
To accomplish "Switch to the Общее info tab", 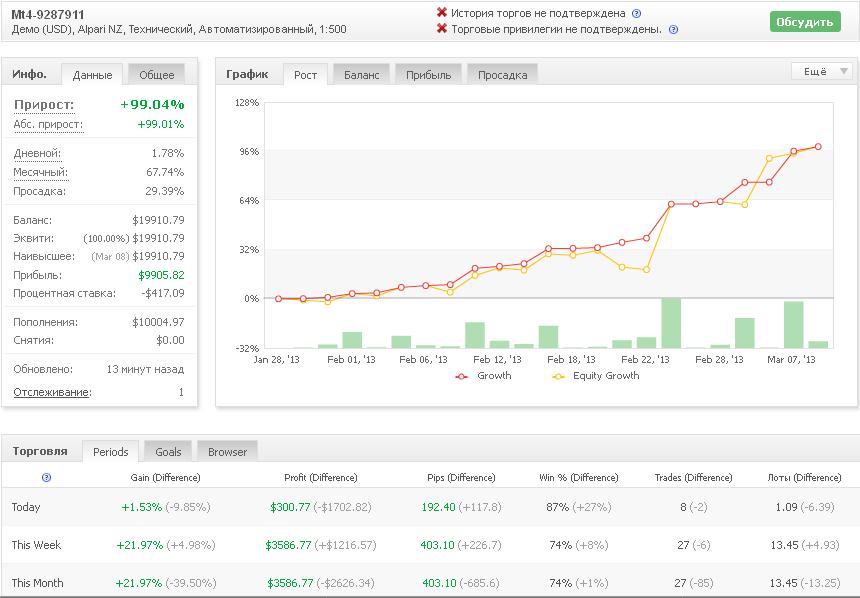I will [x=156, y=75].
